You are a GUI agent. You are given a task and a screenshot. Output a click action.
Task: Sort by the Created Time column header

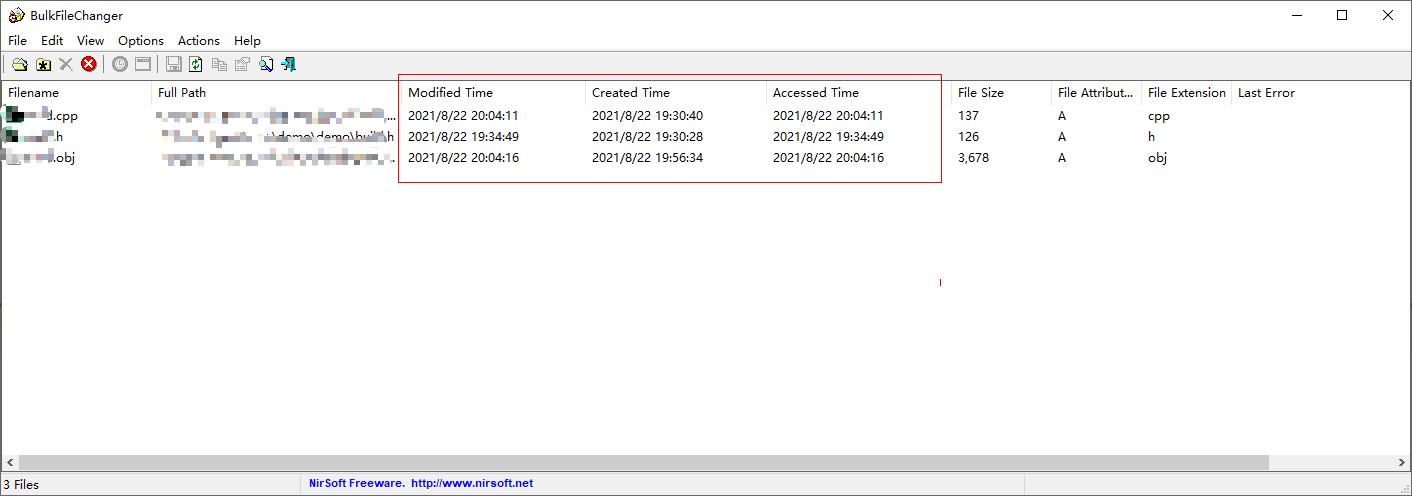[676, 93]
